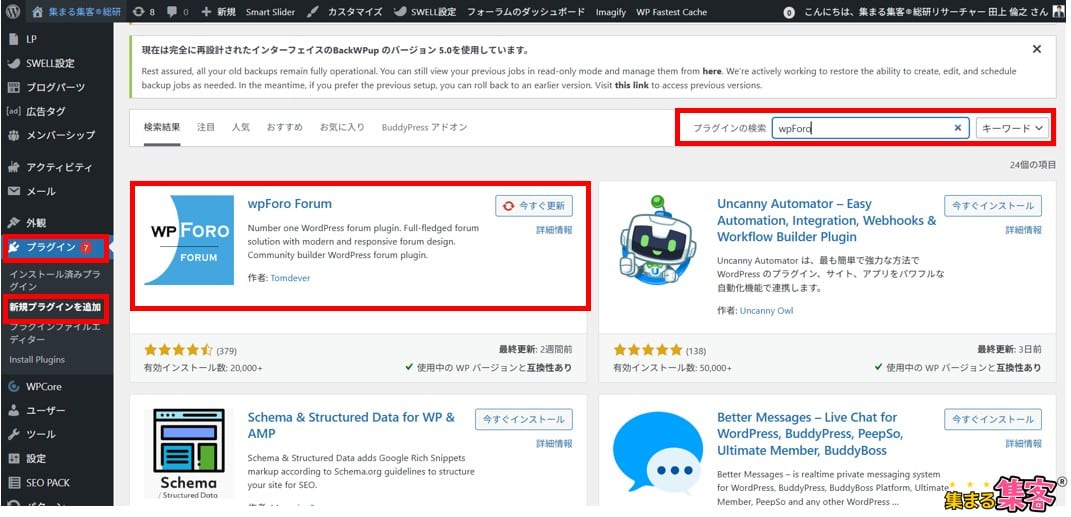Open WP Fastest Cache admin bar menu
The height and width of the screenshot is (517, 1071).
click(x=671, y=12)
